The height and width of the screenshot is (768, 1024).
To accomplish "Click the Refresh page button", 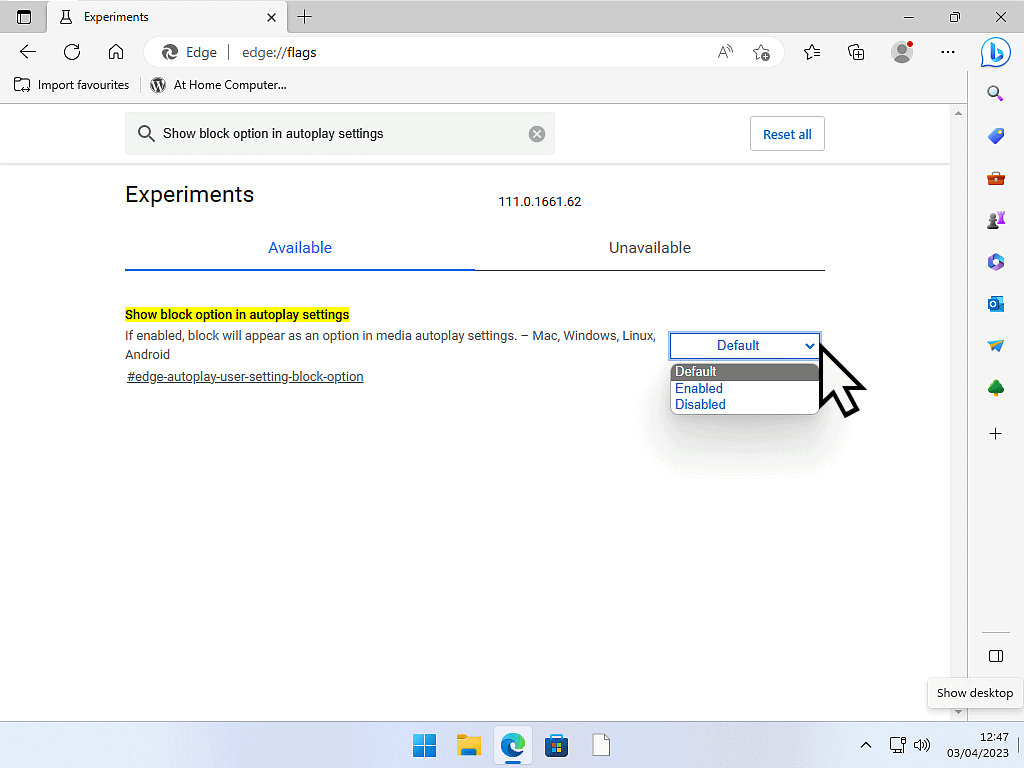I will 72,52.
